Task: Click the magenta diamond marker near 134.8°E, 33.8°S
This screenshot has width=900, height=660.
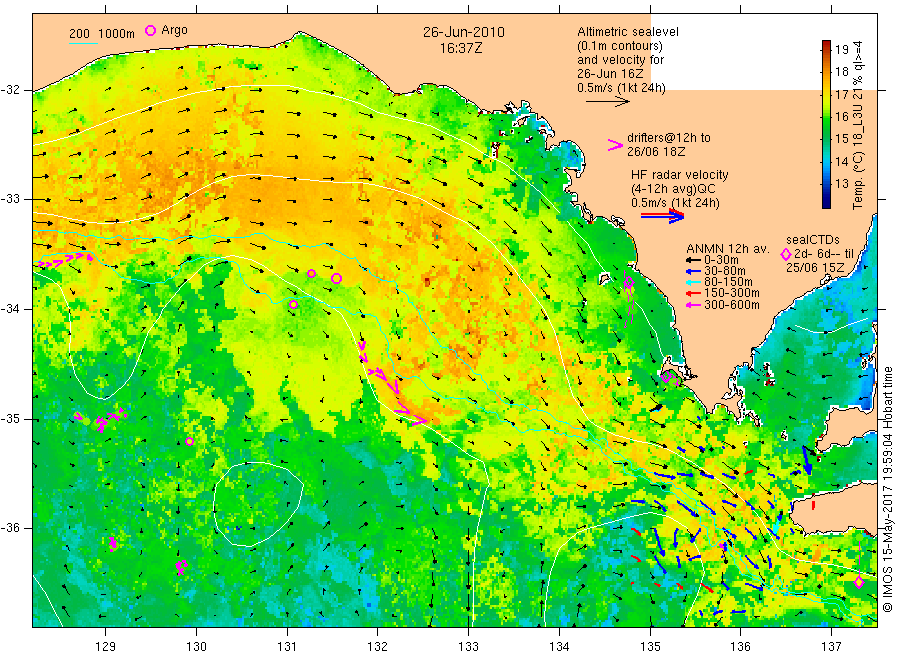Action: [629, 282]
